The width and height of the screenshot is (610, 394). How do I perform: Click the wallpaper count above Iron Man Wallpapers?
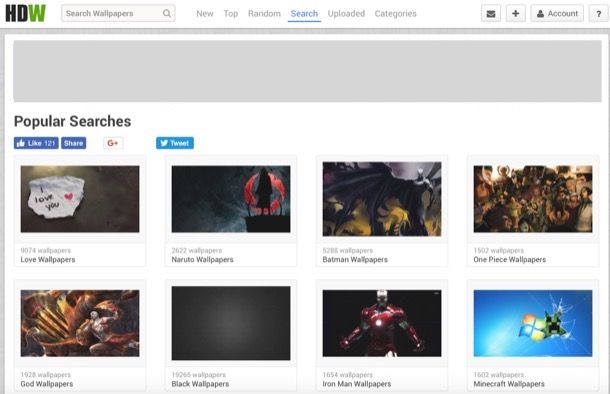(347, 375)
